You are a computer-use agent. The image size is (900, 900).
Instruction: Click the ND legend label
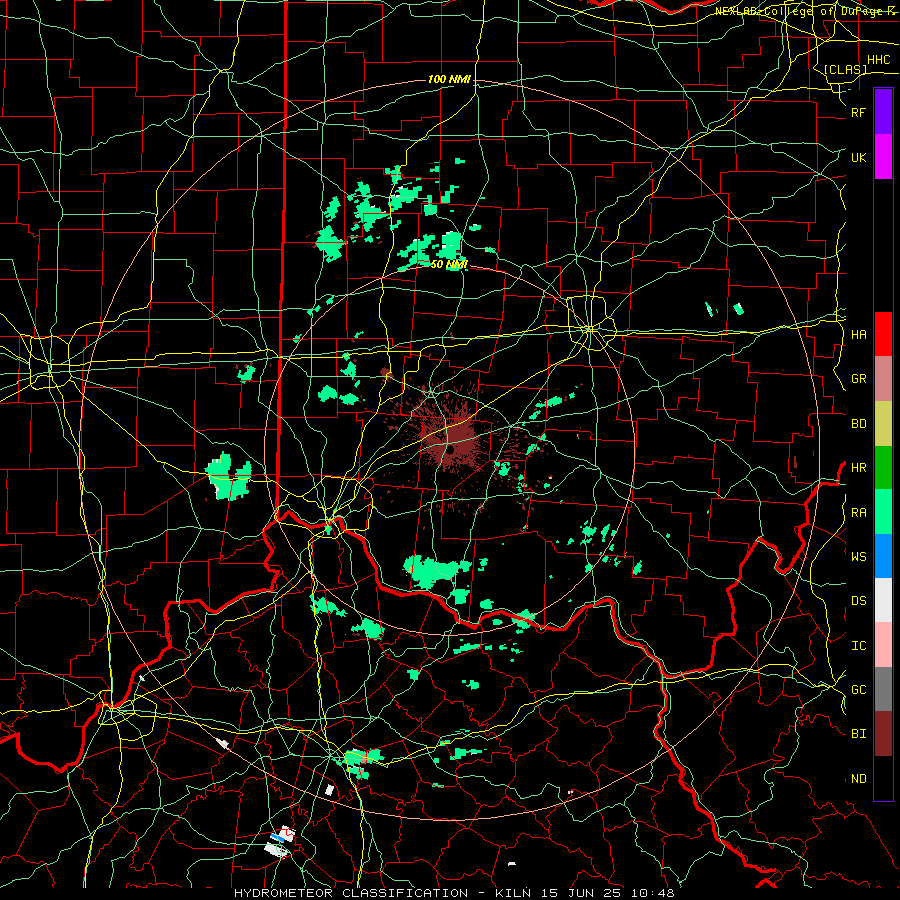click(x=858, y=779)
